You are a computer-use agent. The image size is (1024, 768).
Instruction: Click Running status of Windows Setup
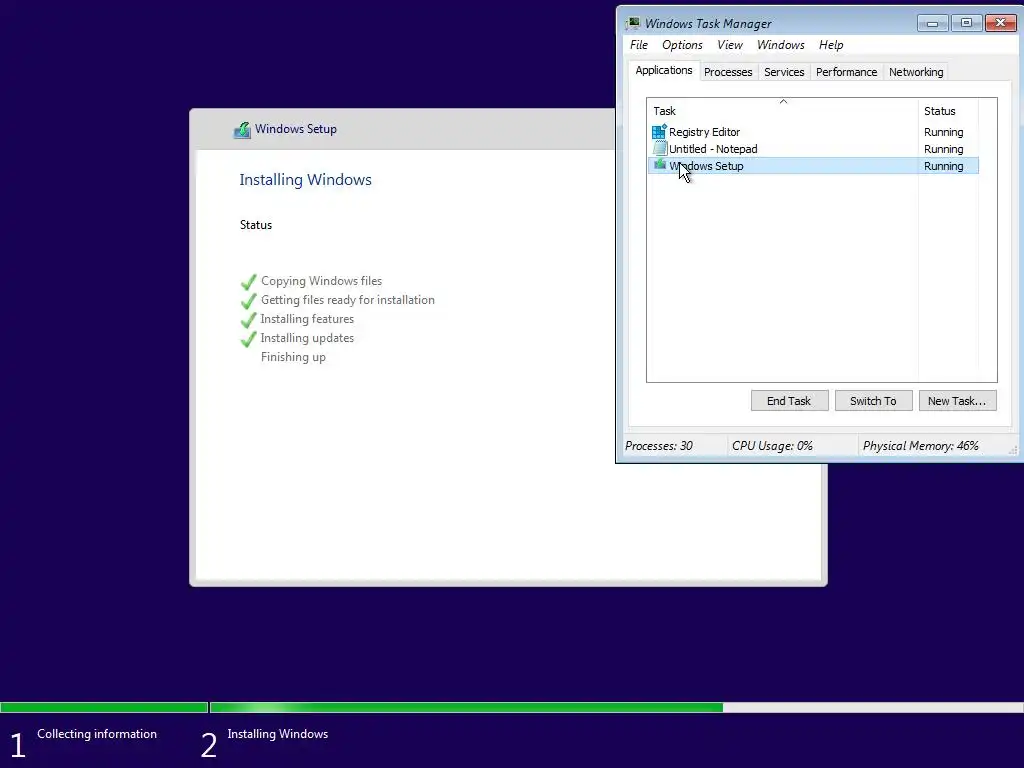(x=943, y=166)
